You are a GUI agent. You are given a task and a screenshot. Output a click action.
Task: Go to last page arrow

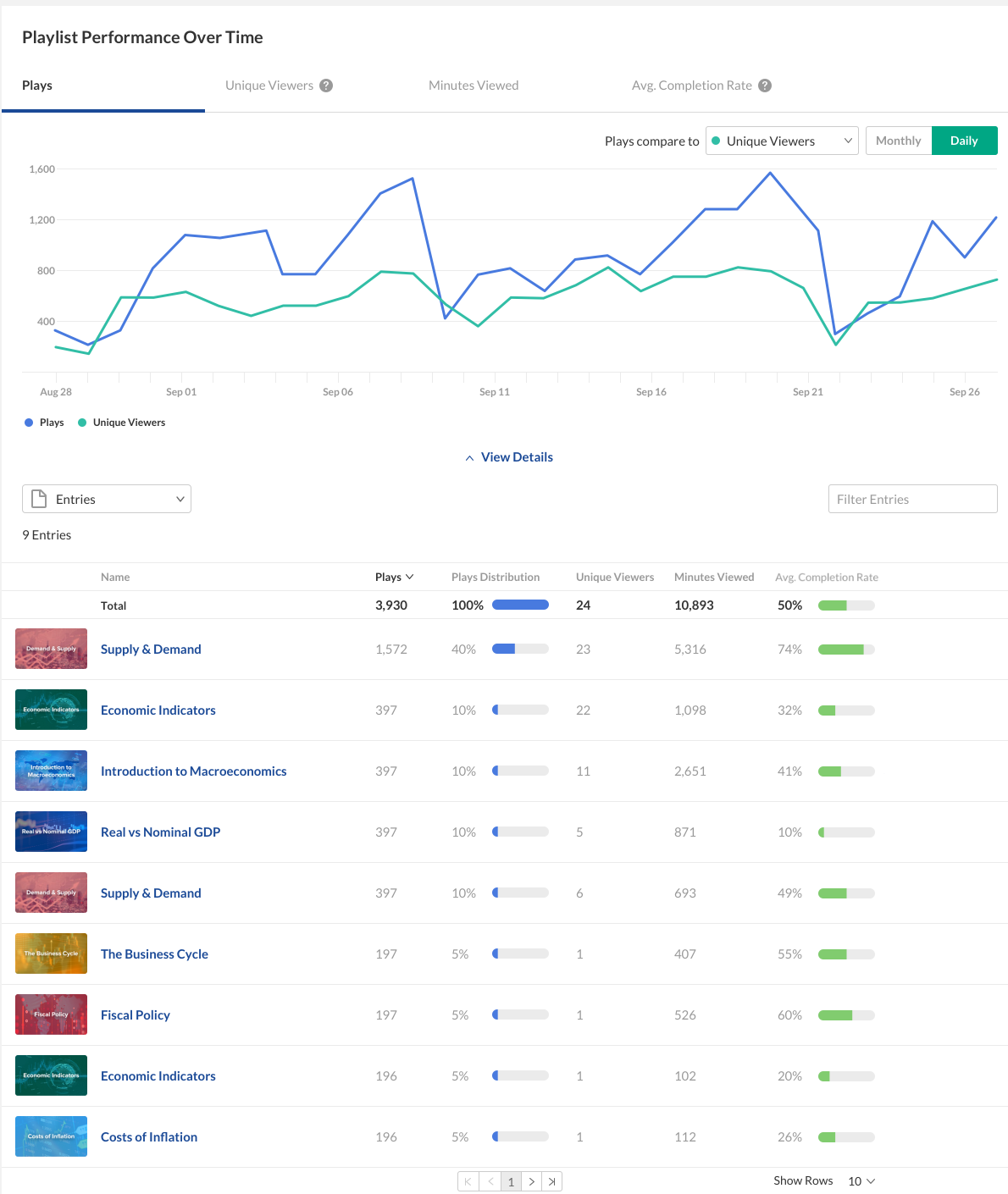point(551,1181)
